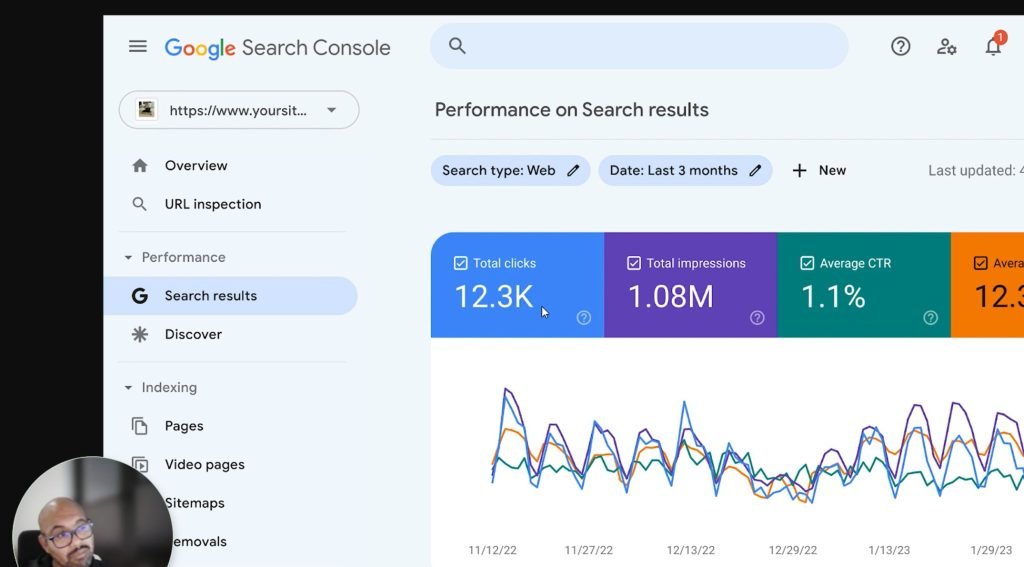Click the 12.3K total clicks value
Viewport: 1024px width, 567px height.
pyautogui.click(x=494, y=297)
